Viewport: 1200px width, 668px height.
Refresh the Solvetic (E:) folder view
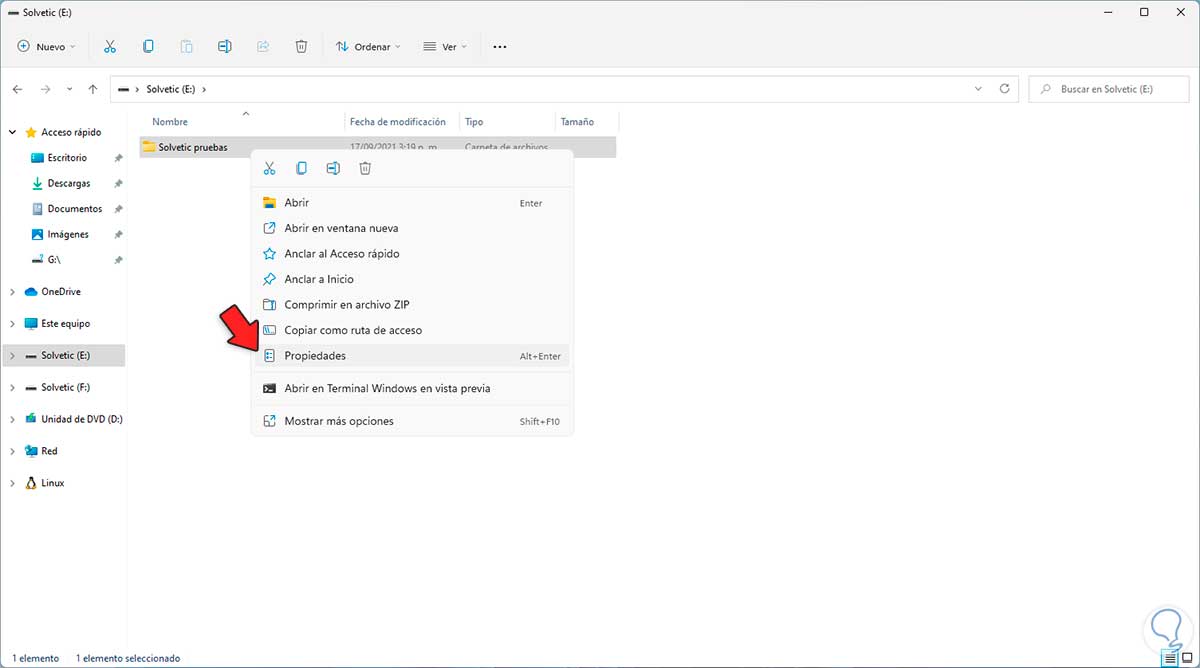tap(1005, 89)
